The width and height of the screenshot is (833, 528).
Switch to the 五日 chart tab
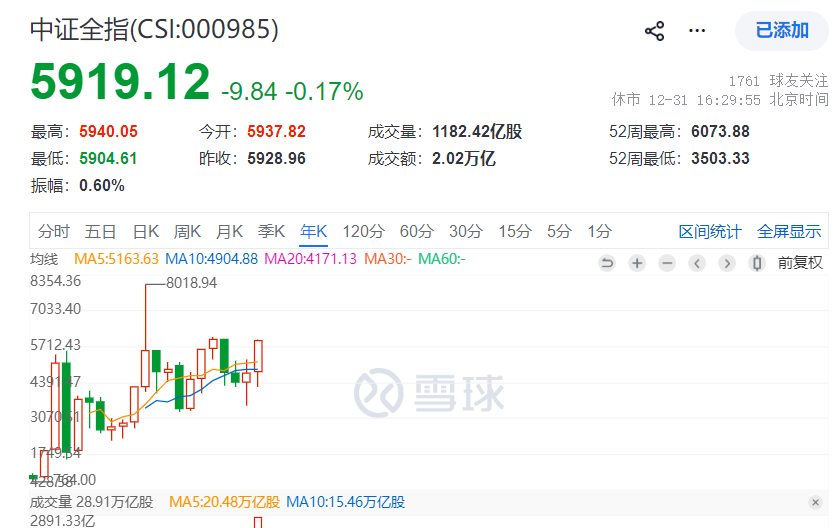tap(100, 232)
